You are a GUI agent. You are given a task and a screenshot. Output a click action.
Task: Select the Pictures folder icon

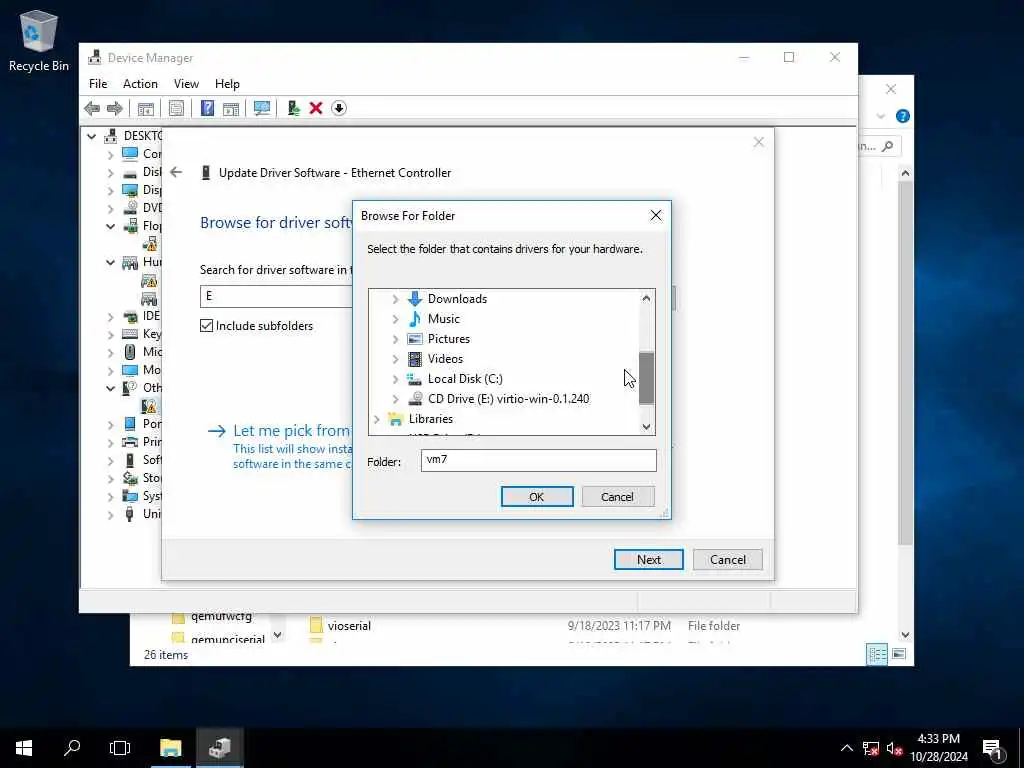tap(415, 339)
